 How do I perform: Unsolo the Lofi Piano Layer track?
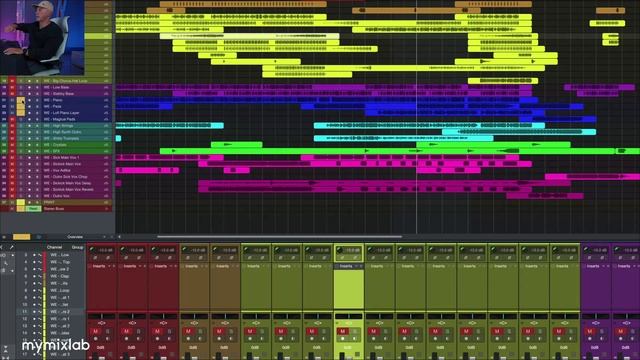click(21, 113)
